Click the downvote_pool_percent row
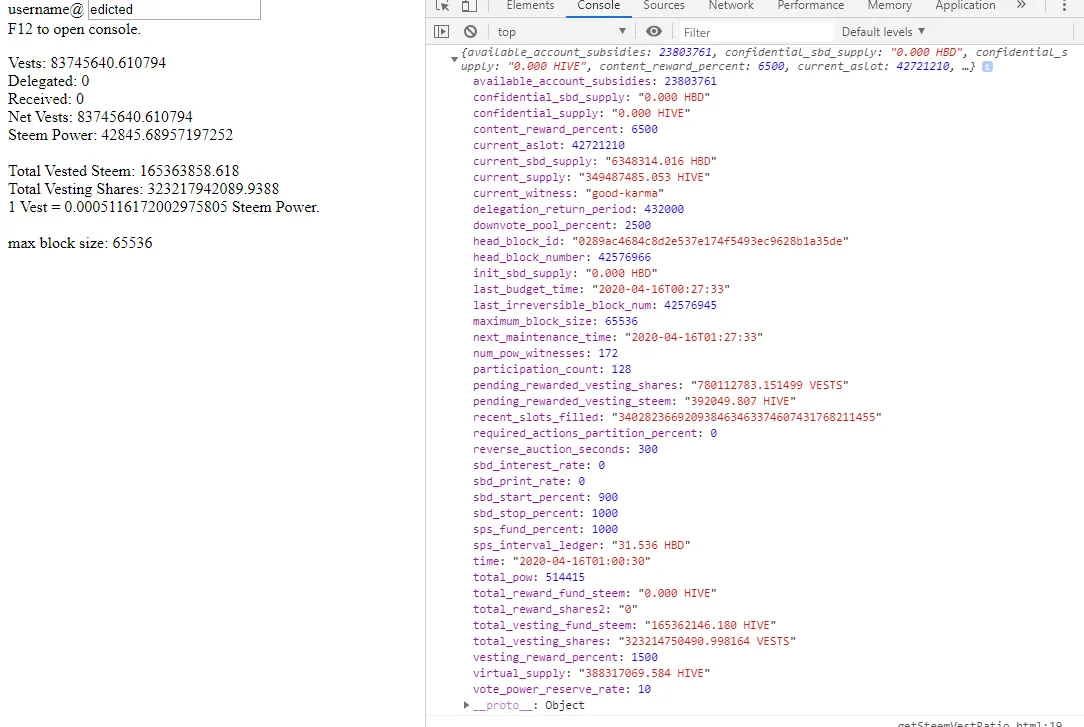The image size is (1084, 727). (561, 225)
